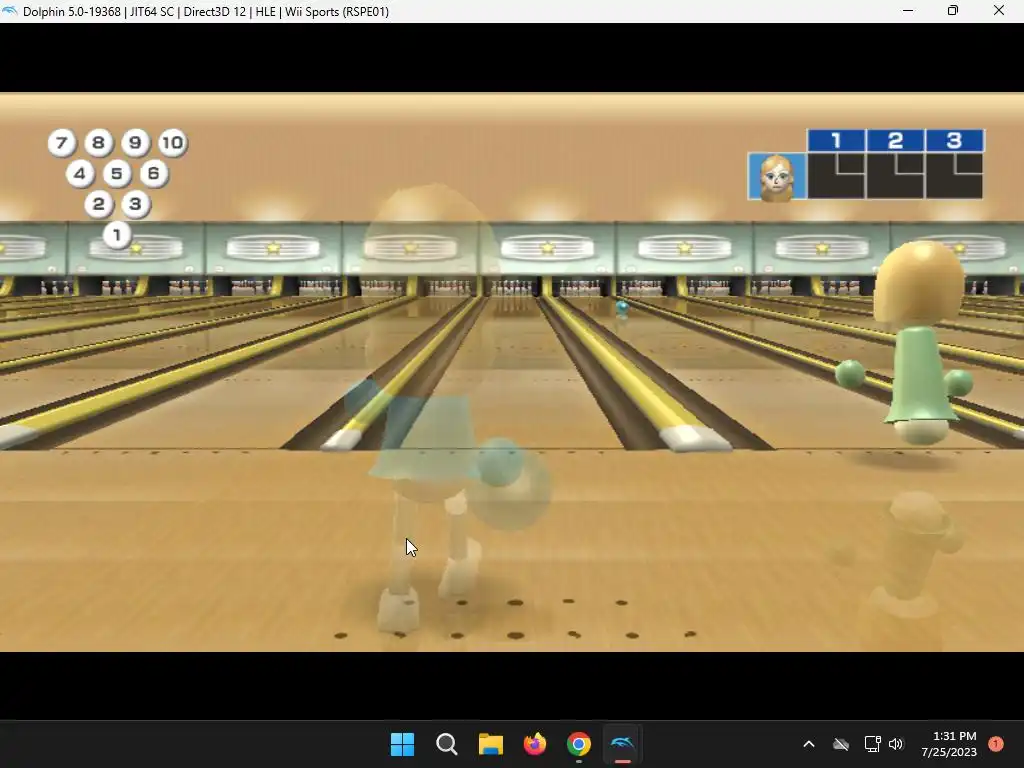This screenshot has width=1024, height=768.
Task: Open the volume control tray icon
Action: tap(896, 744)
